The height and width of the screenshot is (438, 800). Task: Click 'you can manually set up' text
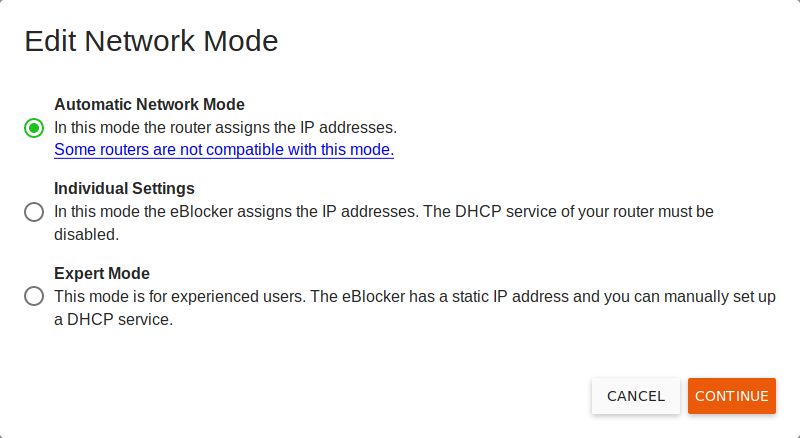pyautogui.click(x=690, y=296)
